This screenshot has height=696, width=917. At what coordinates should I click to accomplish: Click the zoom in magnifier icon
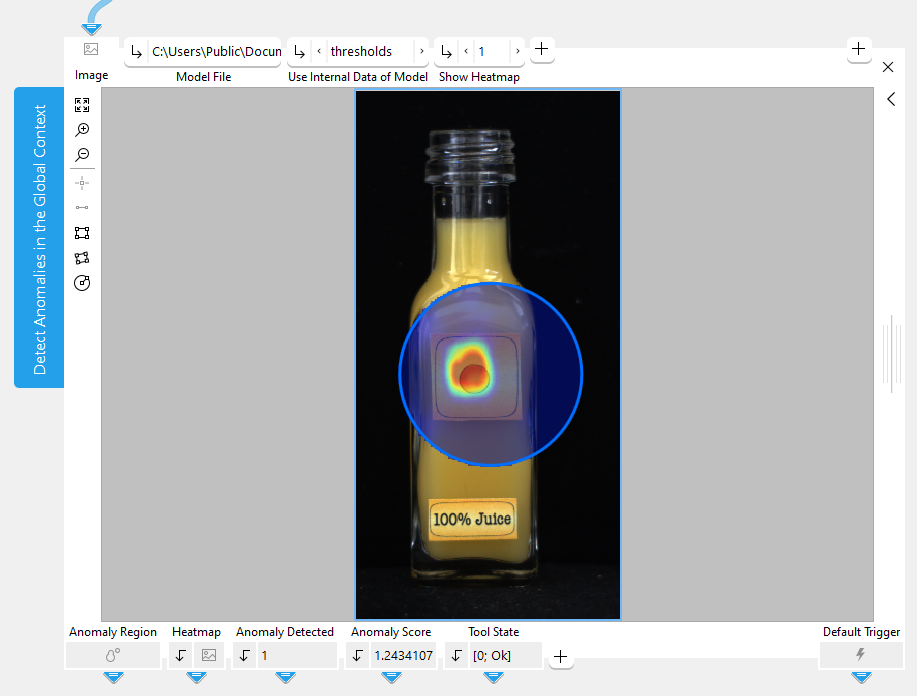pos(82,130)
